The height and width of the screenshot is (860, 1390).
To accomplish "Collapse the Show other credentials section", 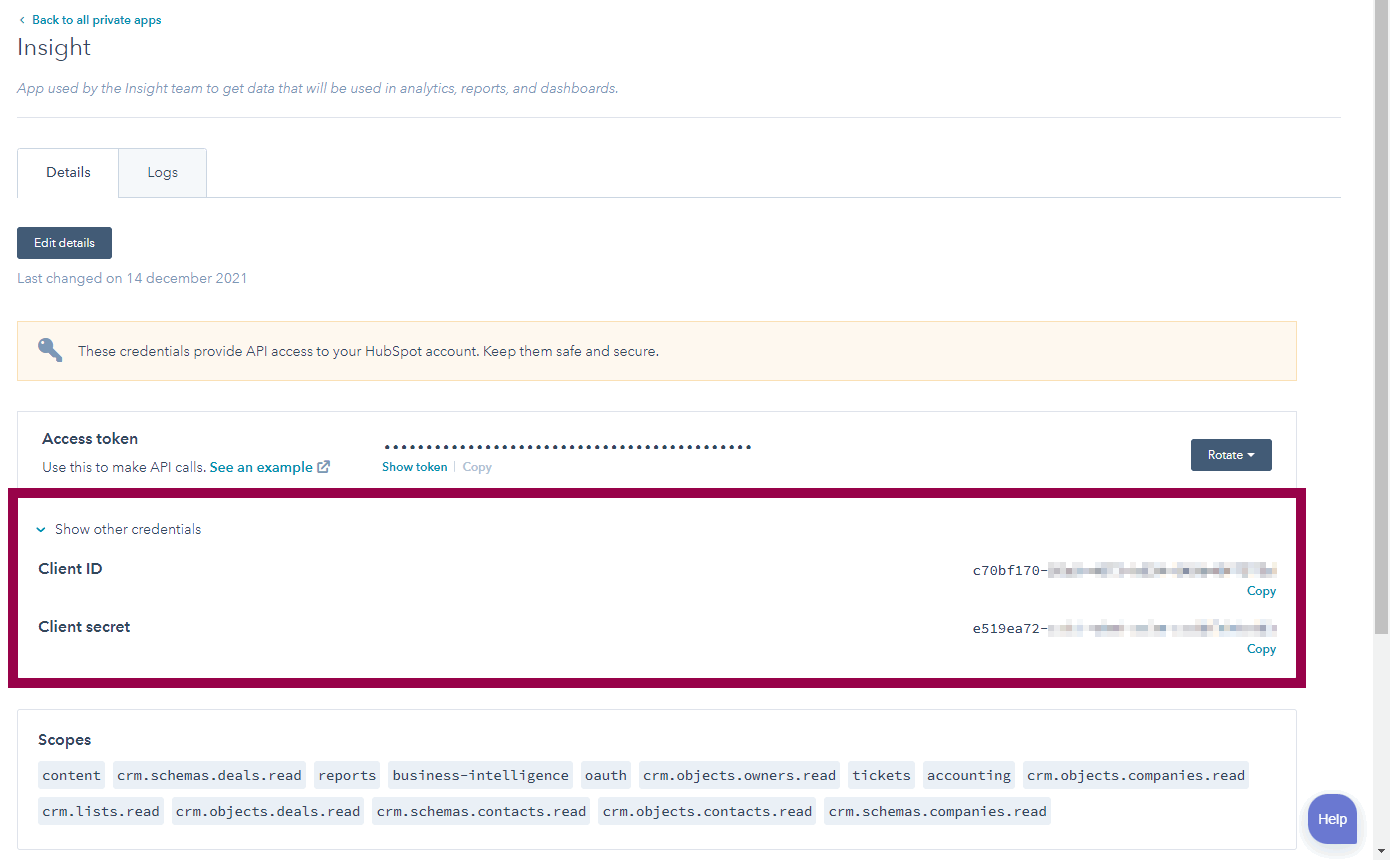I will tap(118, 529).
